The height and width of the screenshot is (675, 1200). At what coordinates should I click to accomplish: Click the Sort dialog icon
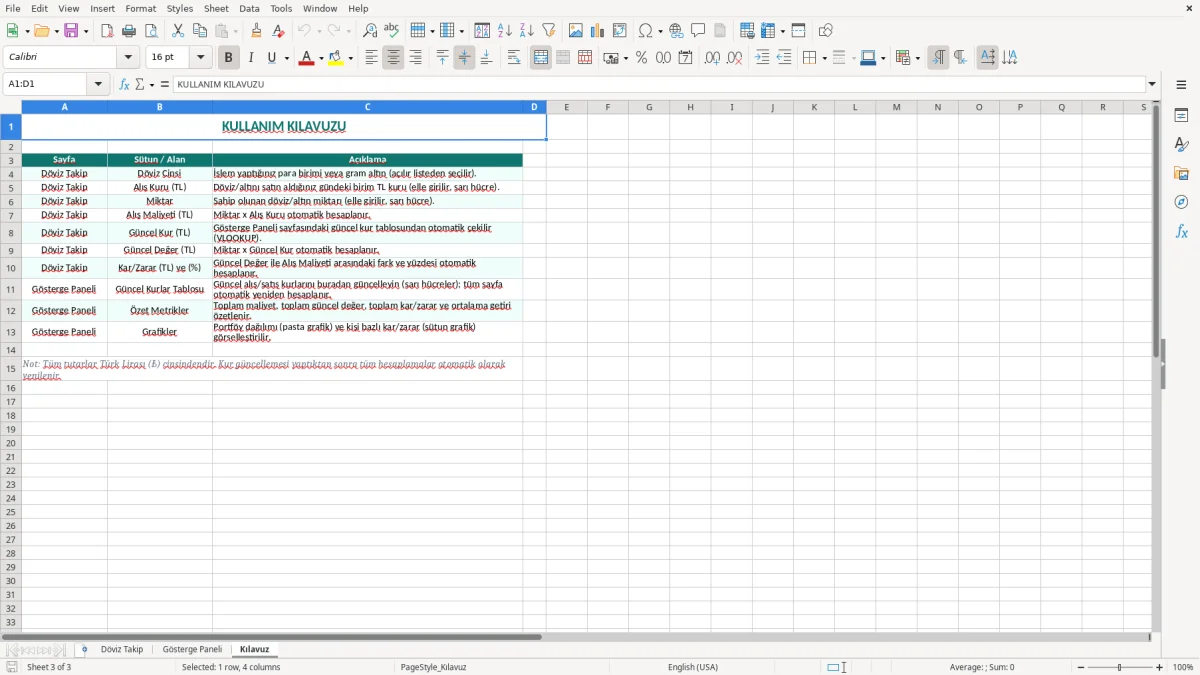point(482,31)
